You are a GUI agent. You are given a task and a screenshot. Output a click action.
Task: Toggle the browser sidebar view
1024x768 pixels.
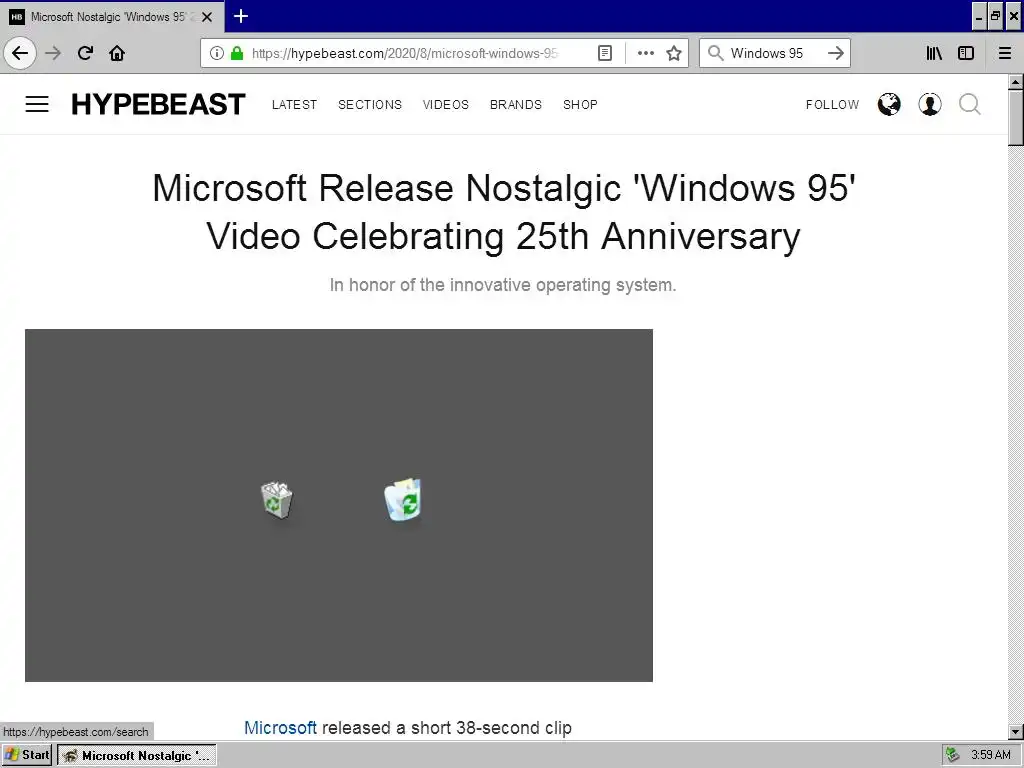pos(966,53)
